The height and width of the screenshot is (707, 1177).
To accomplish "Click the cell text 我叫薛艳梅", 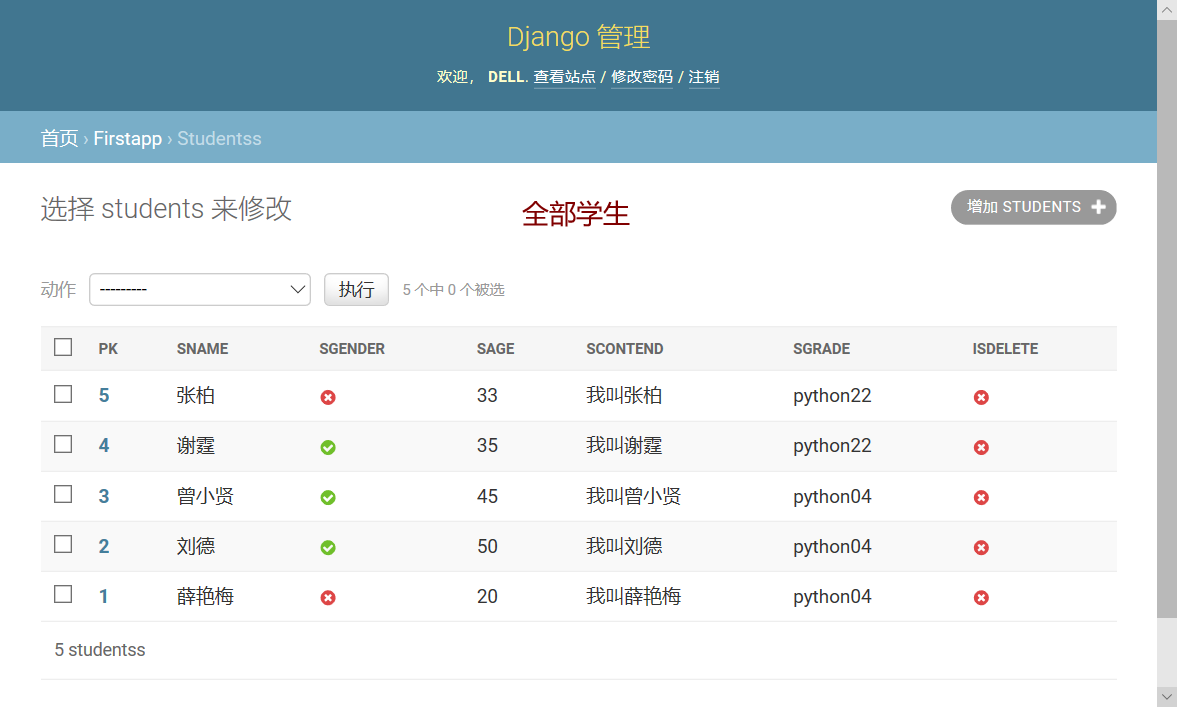I will [634, 597].
